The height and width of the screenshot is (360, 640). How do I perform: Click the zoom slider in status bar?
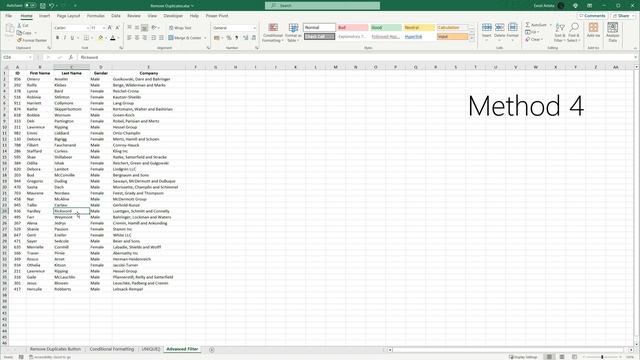pyautogui.click(x=602, y=357)
